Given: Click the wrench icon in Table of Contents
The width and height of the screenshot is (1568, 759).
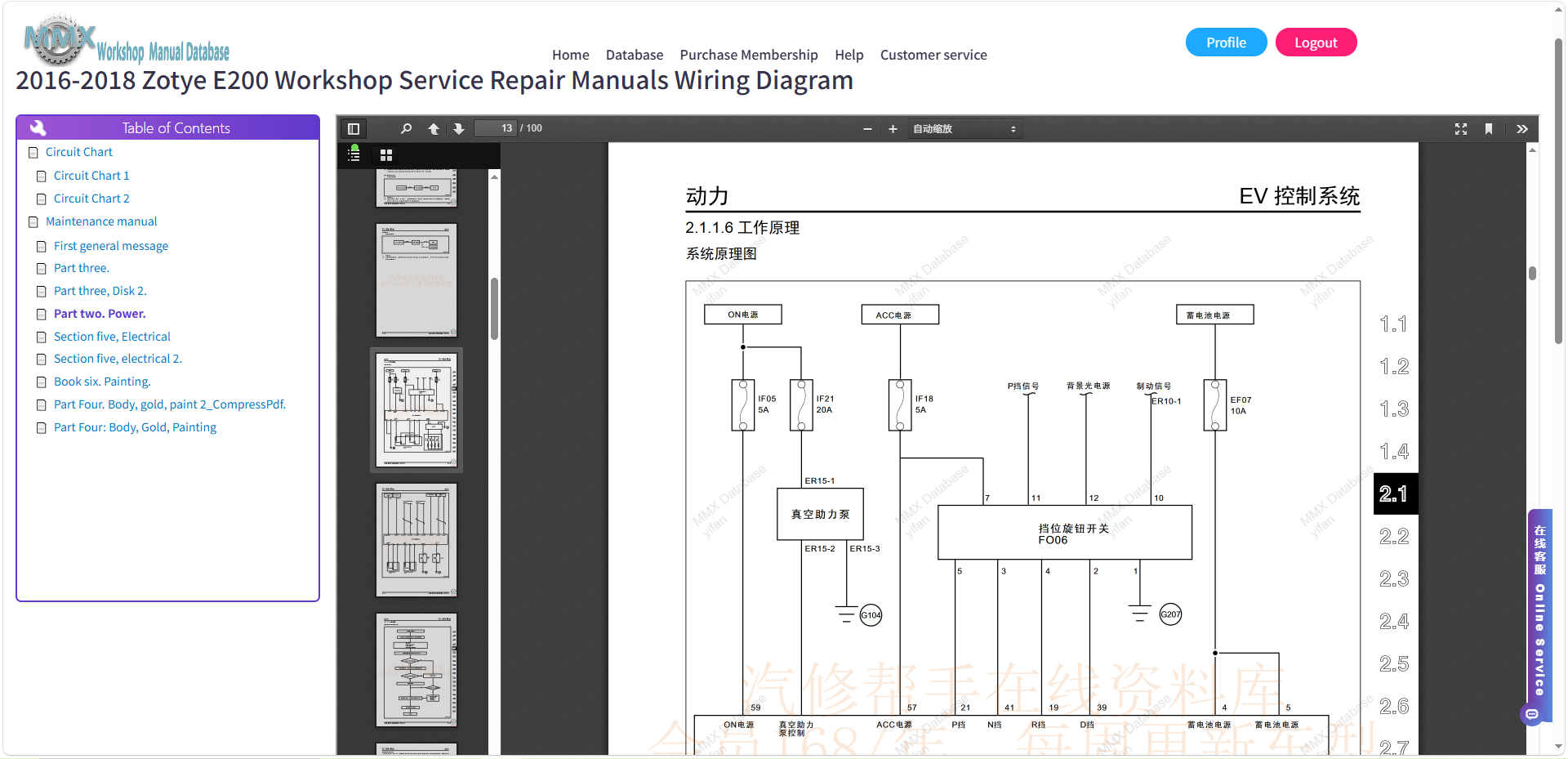Looking at the screenshot, I should 38,127.
